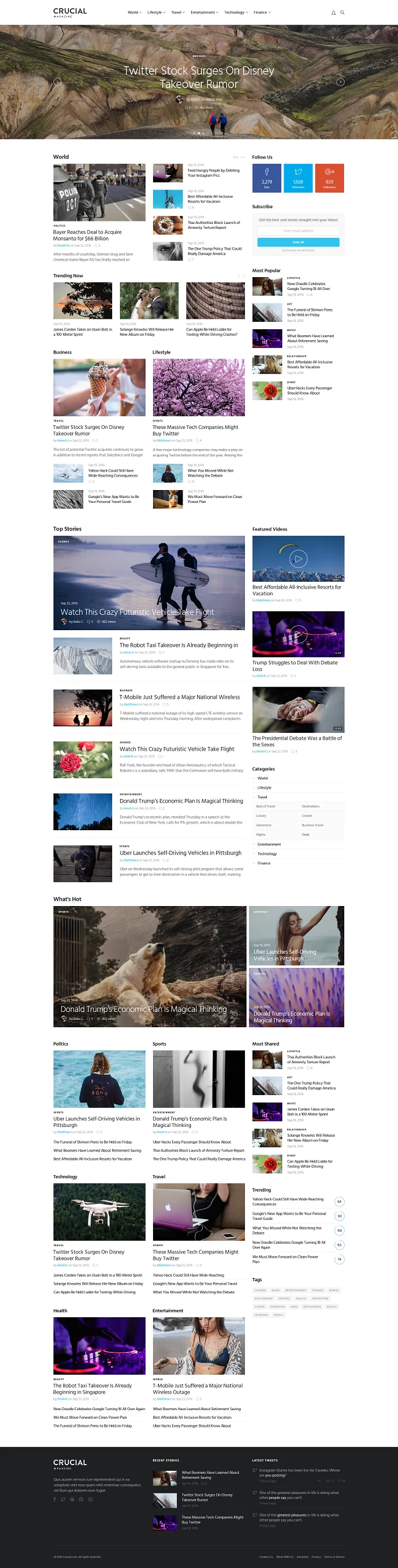
Task: Click YouTube icon in the footer
Action: click(x=90, y=1499)
